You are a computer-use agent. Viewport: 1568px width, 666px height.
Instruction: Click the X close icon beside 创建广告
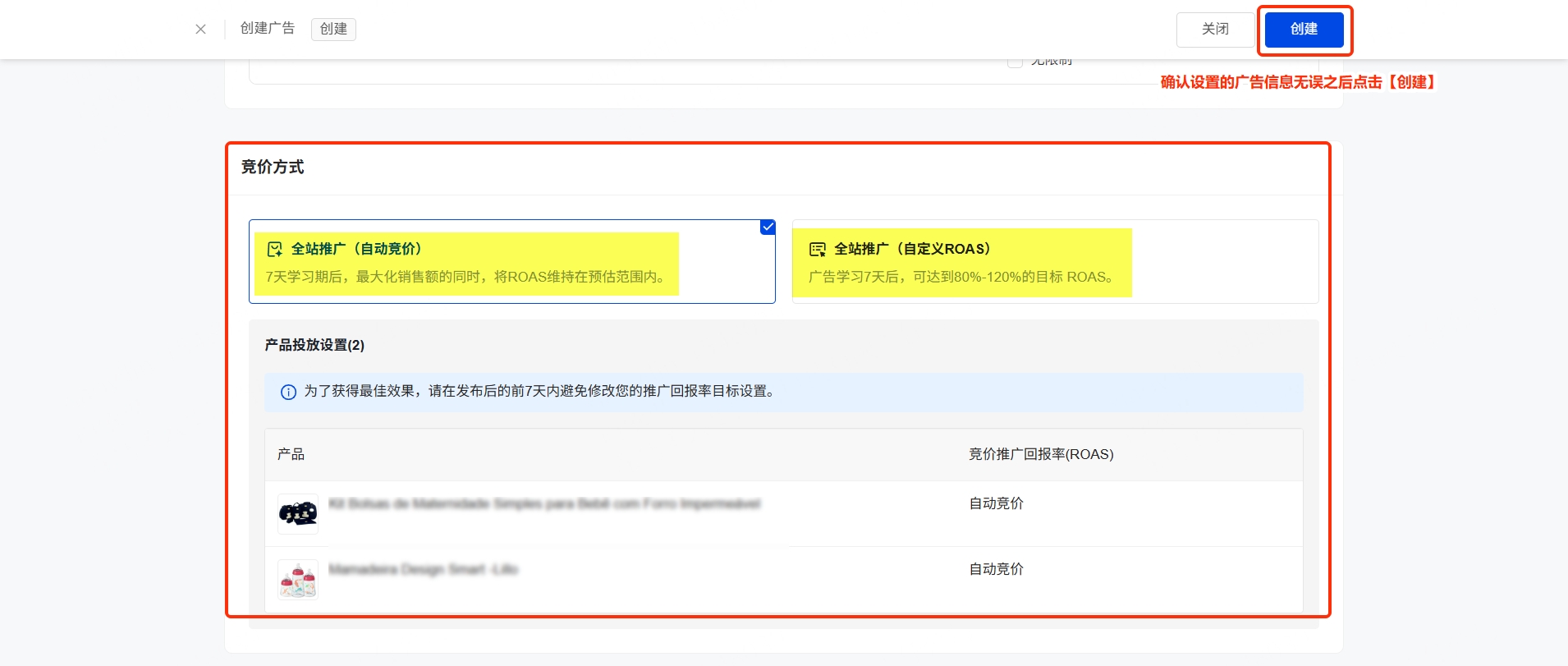[x=200, y=30]
